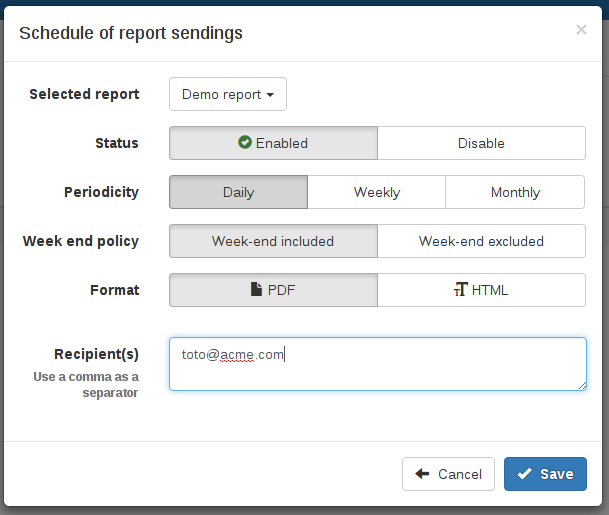The width and height of the screenshot is (609, 515).
Task: Click the text-height icon beside HTML
Action: pyautogui.click(x=460, y=290)
